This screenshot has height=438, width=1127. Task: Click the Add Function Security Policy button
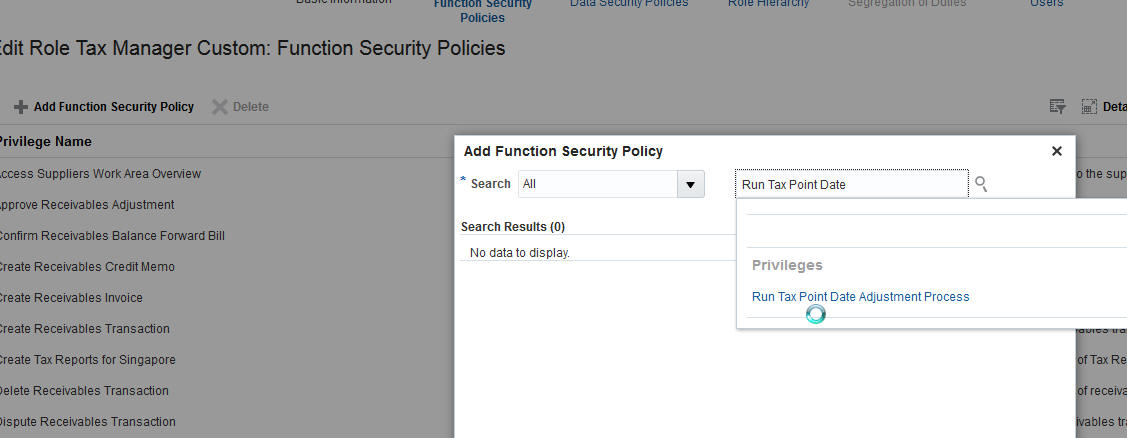(x=113, y=107)
